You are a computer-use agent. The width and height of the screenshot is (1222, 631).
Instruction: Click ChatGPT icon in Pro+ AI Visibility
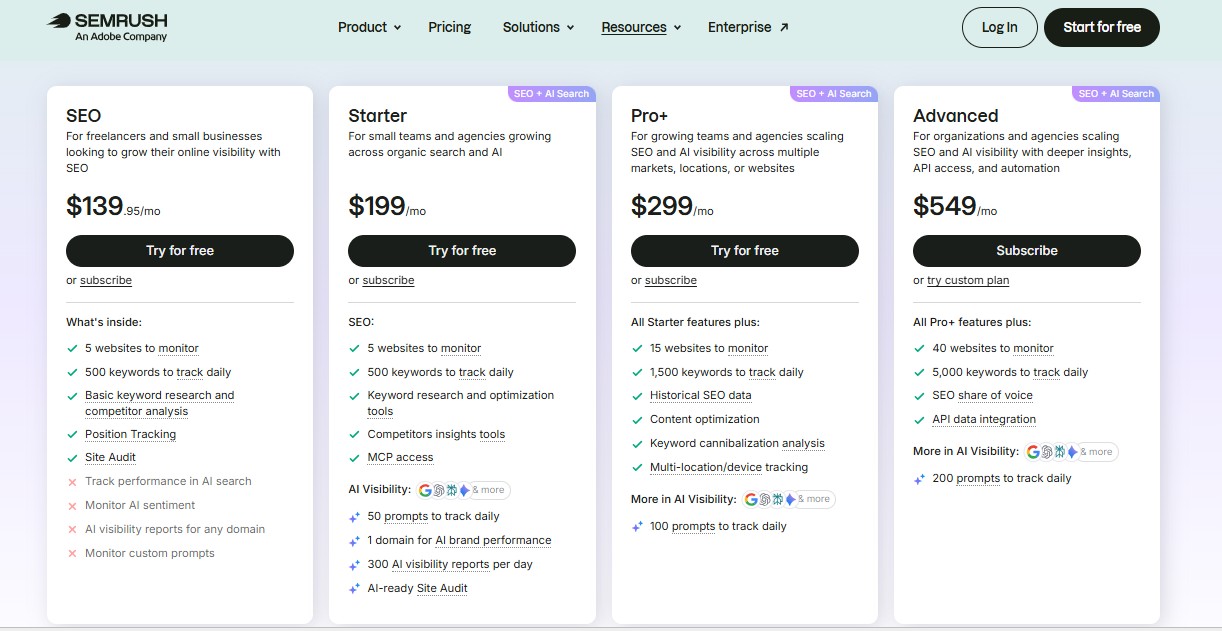[x=763, y=499]
